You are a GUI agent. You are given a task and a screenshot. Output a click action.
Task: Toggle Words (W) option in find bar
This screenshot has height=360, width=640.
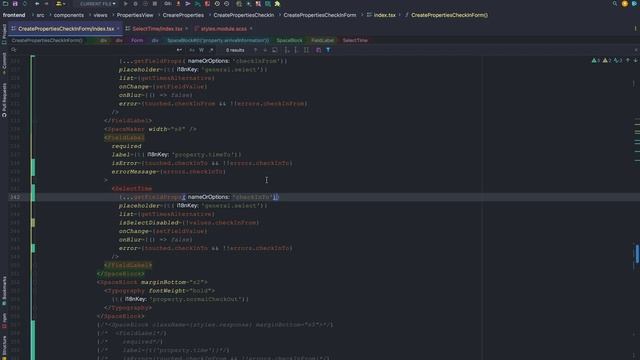[201, 50]
